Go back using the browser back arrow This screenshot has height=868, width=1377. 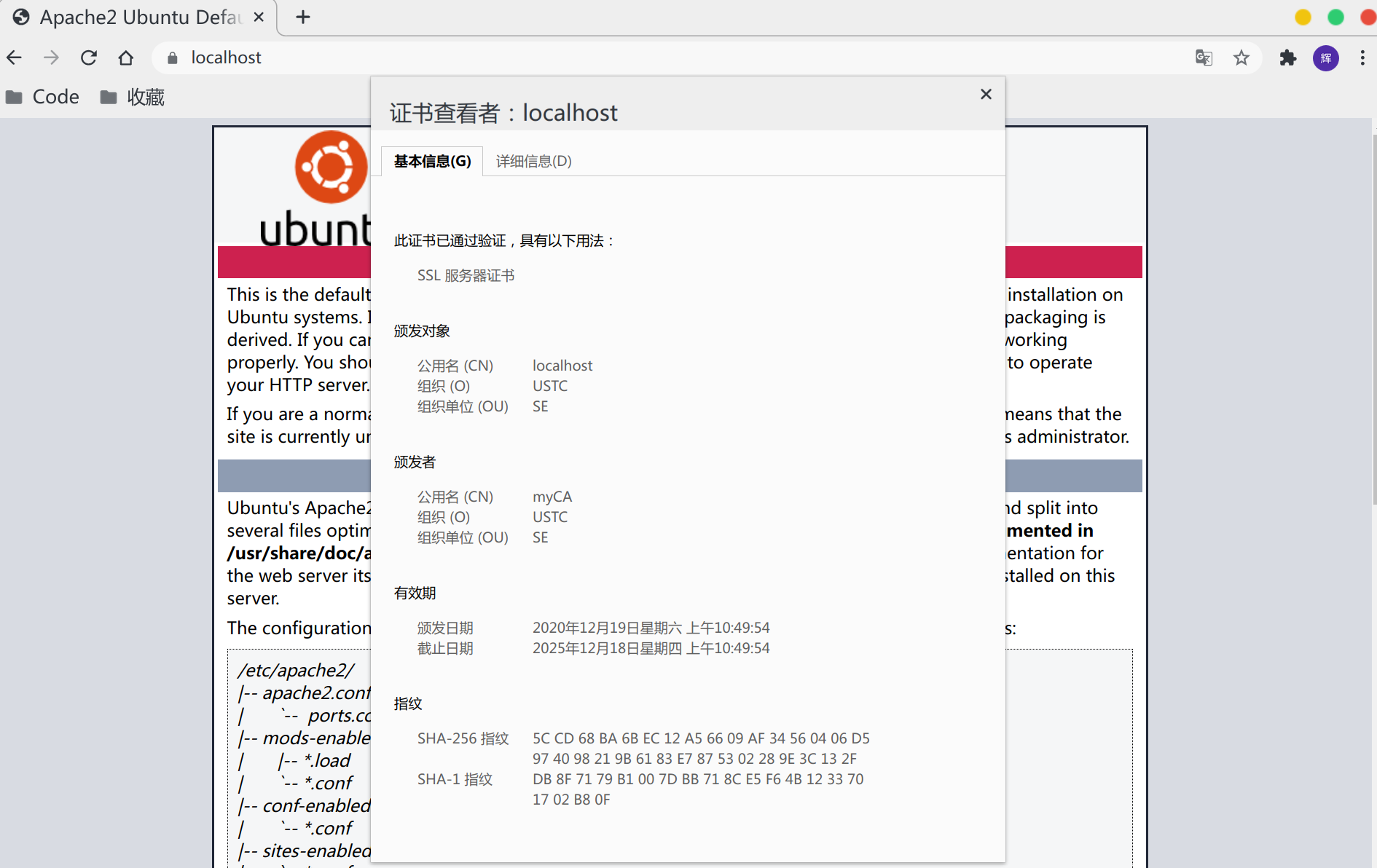pos(15,58)
